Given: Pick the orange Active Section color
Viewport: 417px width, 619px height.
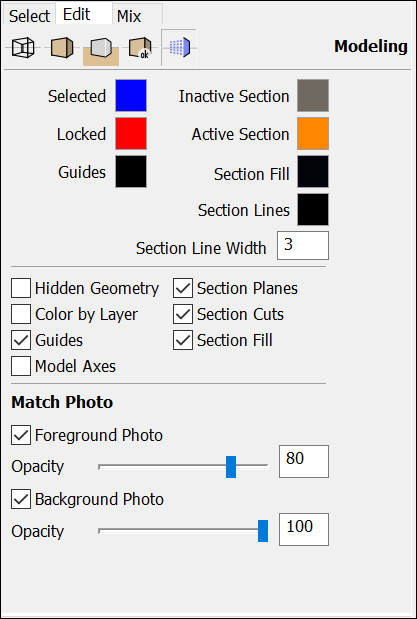Looking at the screenshot, I should [x=313, y=134].
